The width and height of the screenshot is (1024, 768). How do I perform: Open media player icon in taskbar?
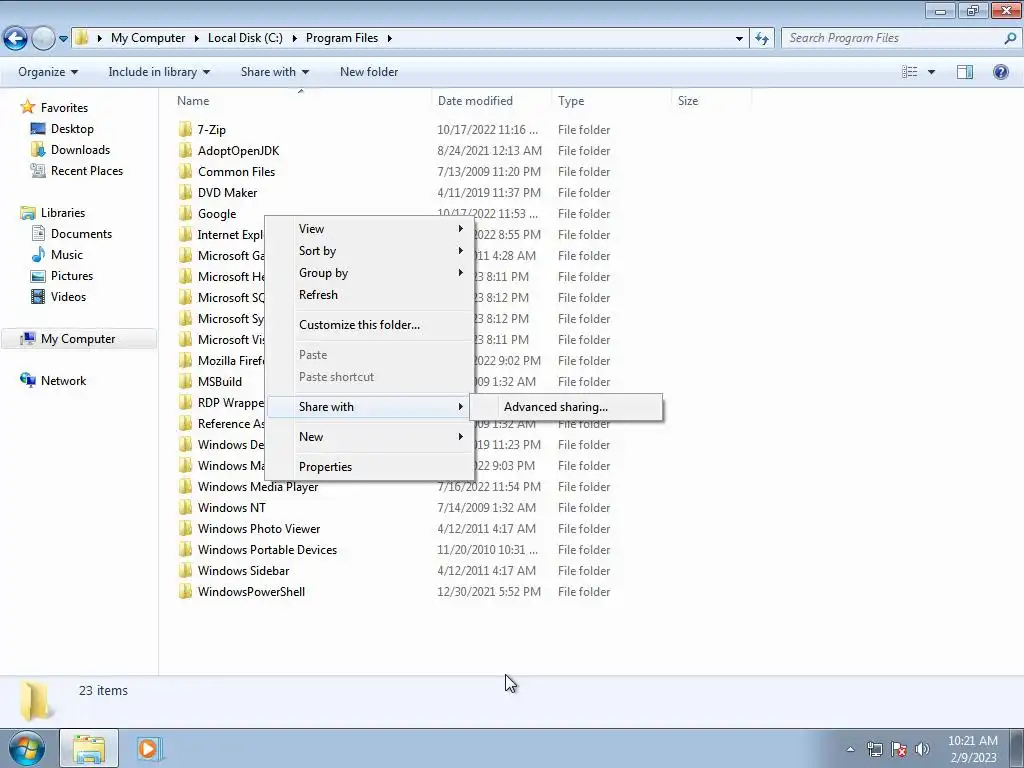point(148,748)
